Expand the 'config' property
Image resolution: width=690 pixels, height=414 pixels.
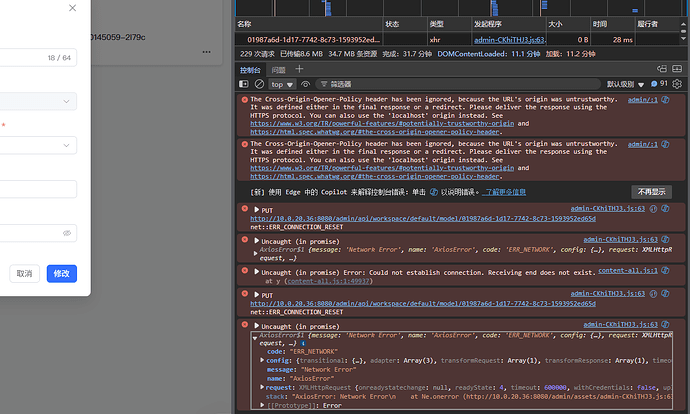click(262, 360)
